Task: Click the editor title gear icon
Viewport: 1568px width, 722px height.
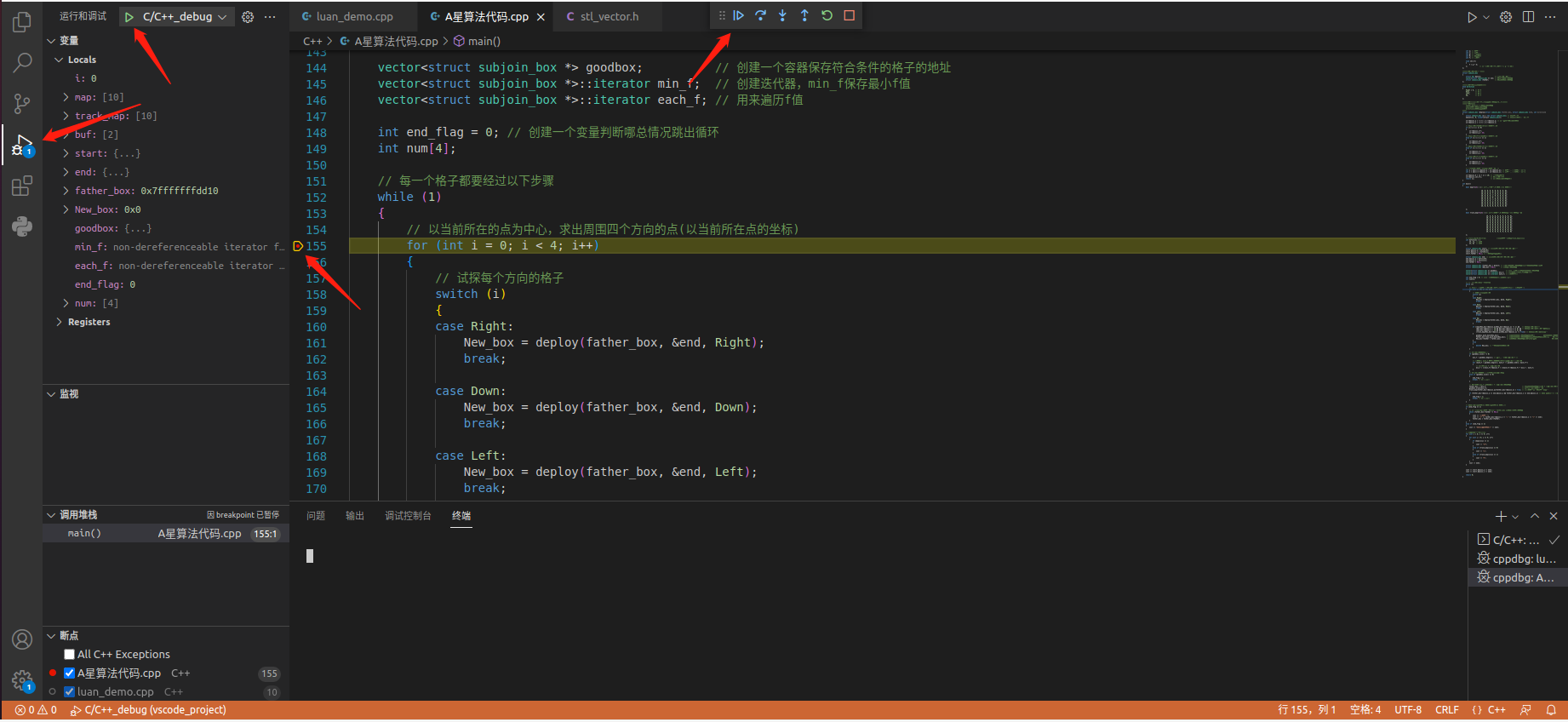Action: [1506, 17]
